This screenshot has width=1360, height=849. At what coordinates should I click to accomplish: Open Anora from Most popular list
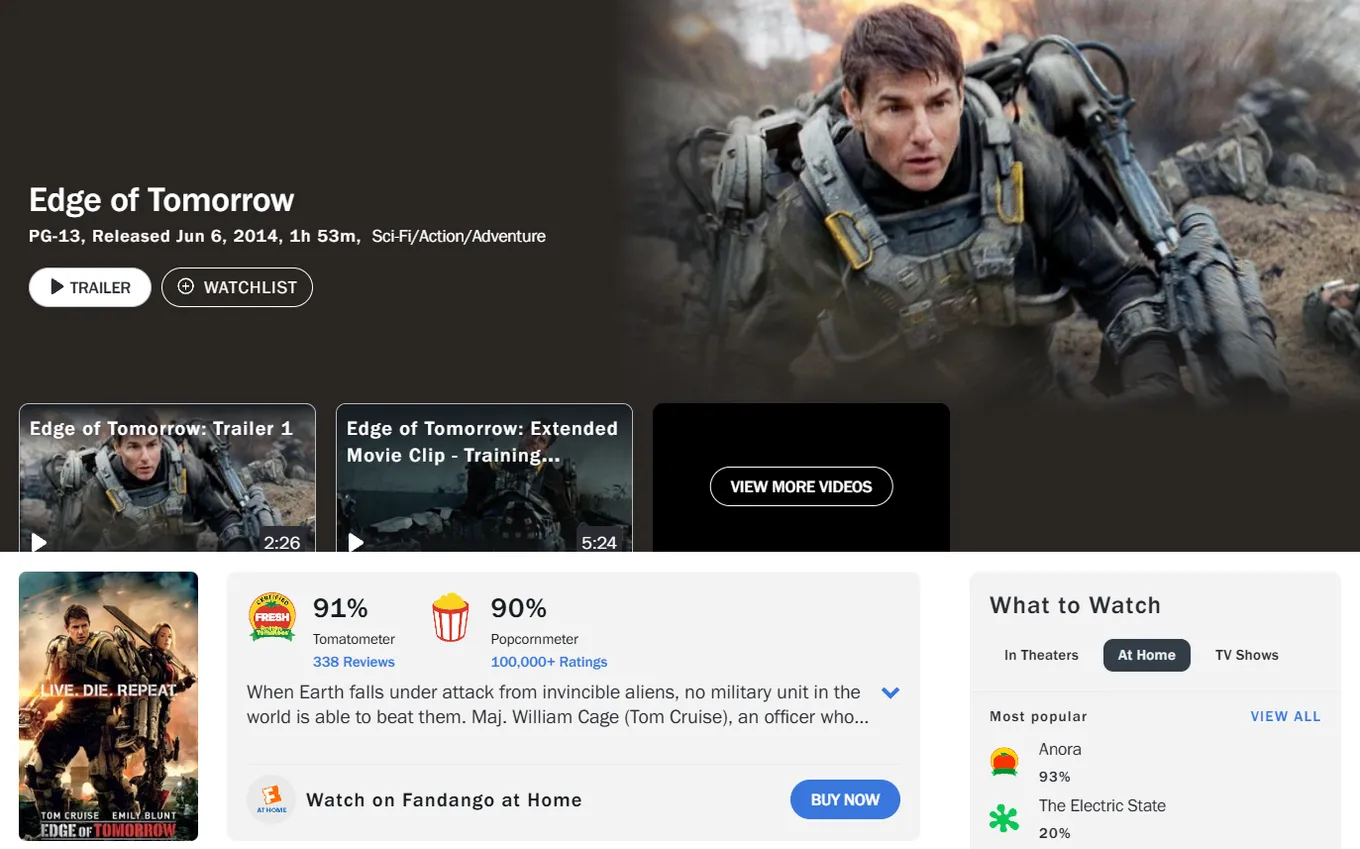[1060, 749]
